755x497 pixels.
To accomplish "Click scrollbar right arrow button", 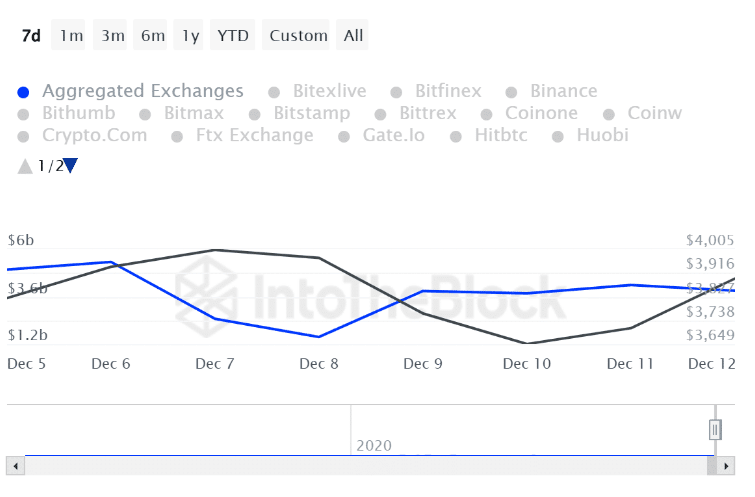I will click(x=725, y=466).
